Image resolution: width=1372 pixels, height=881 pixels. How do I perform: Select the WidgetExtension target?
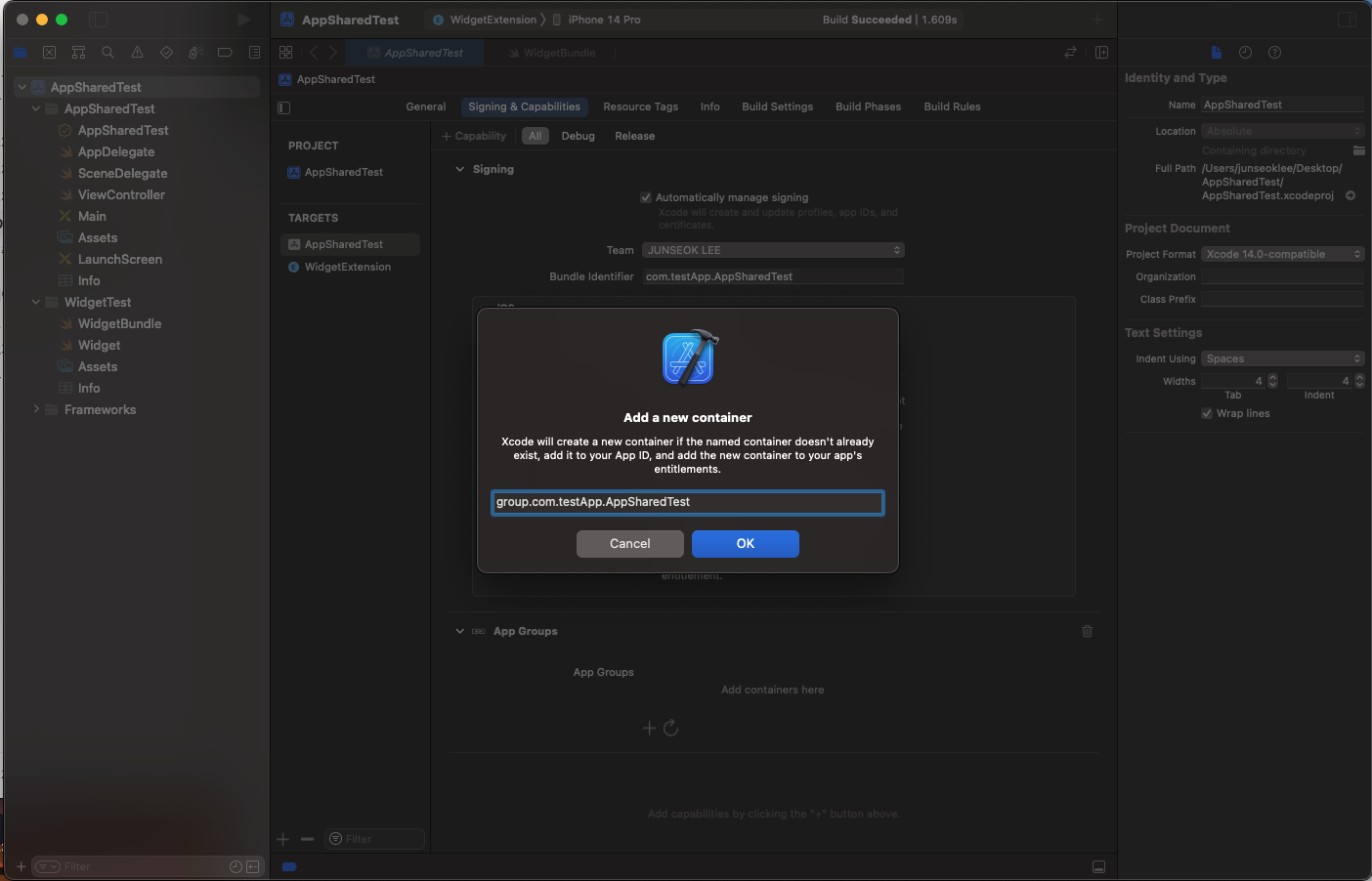pos(348,267)
